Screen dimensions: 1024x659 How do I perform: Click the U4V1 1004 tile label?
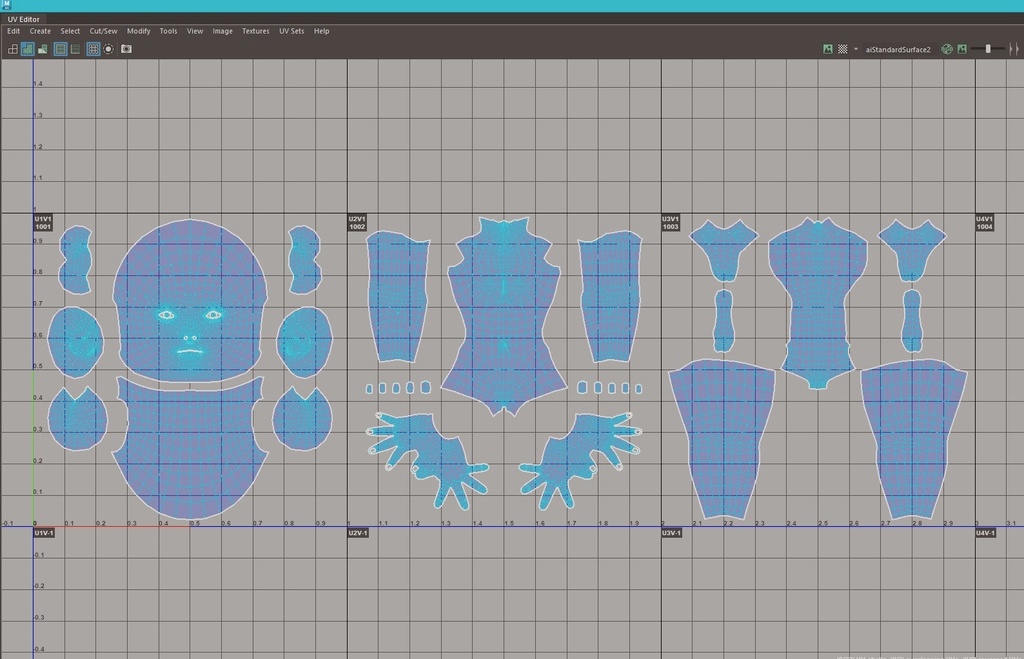[x=985, y=223]
